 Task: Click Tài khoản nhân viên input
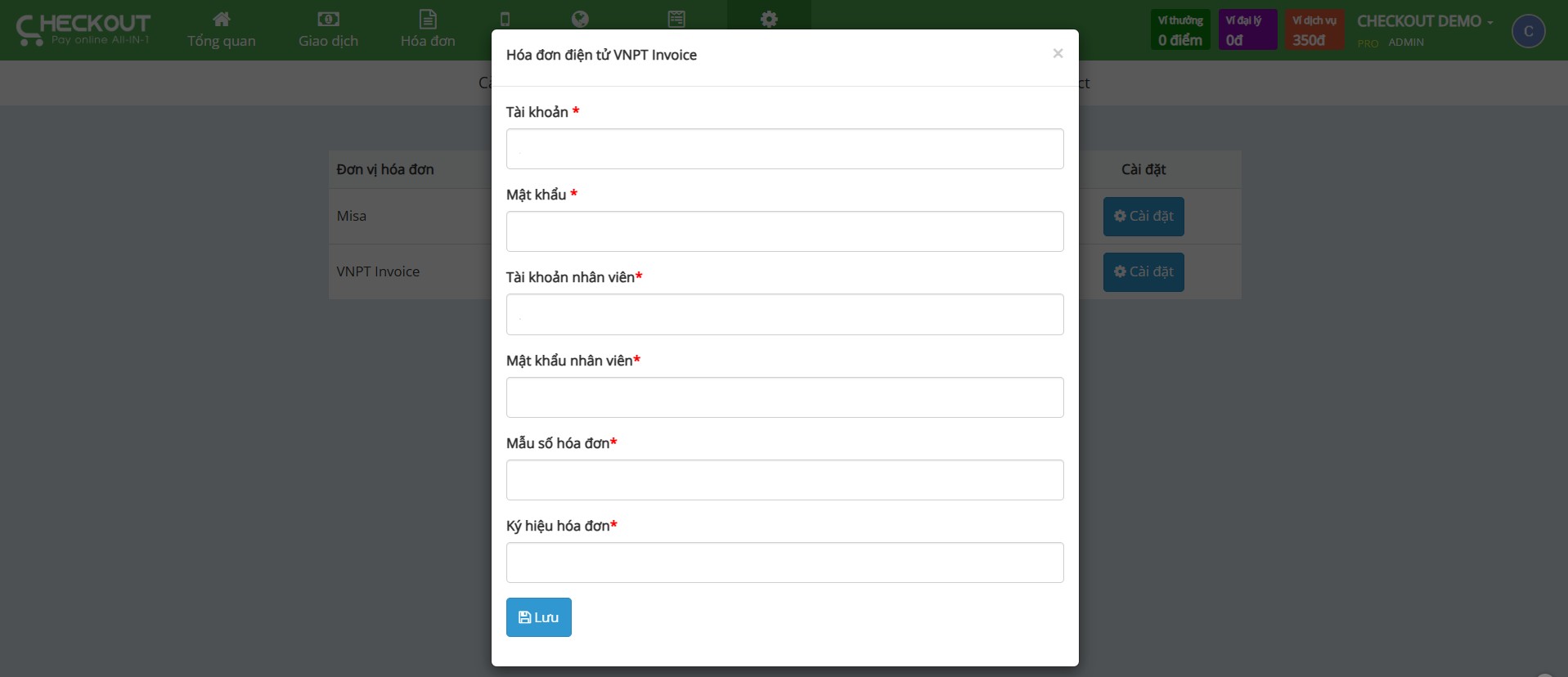(785, 315)
